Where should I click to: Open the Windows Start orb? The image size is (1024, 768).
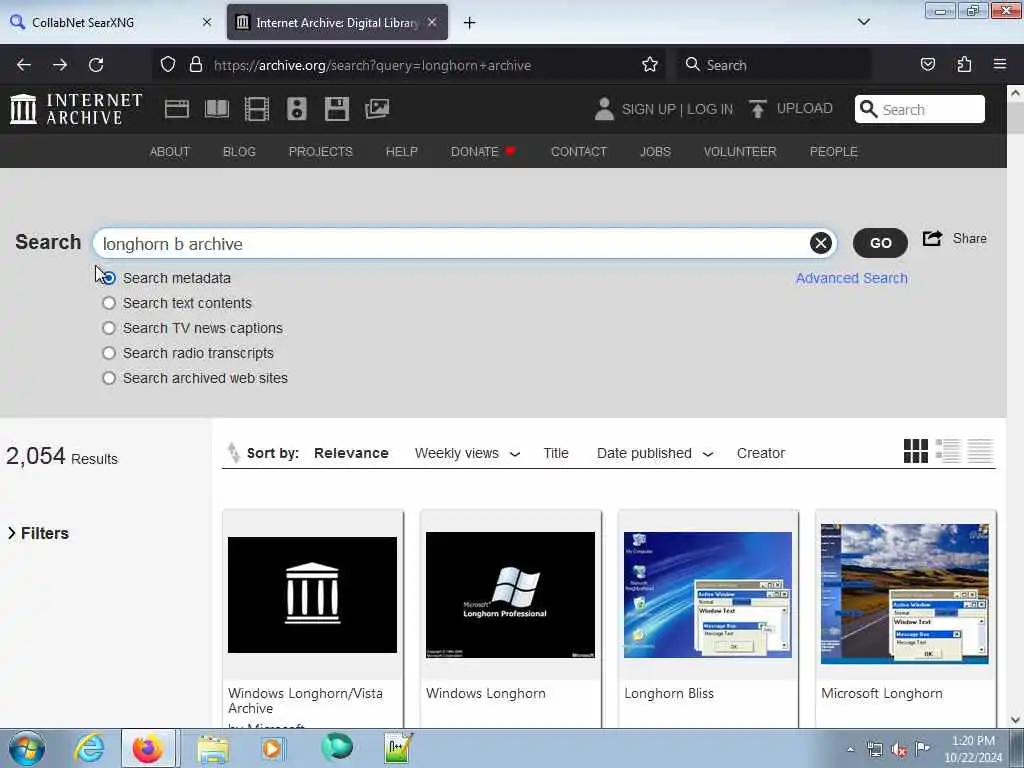click(27, 748)
